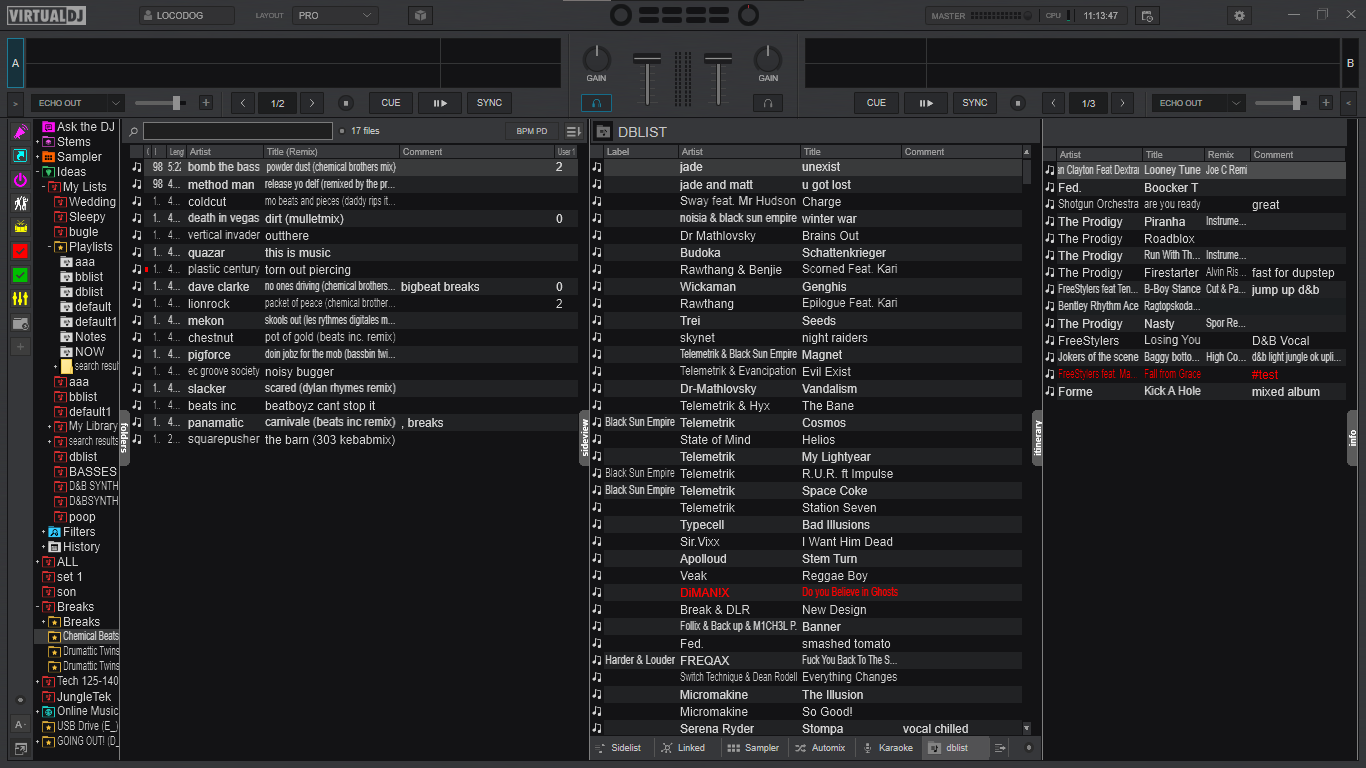Click the yellow drum sidebar icon
1366x768 pixels.
click(20, 227)
